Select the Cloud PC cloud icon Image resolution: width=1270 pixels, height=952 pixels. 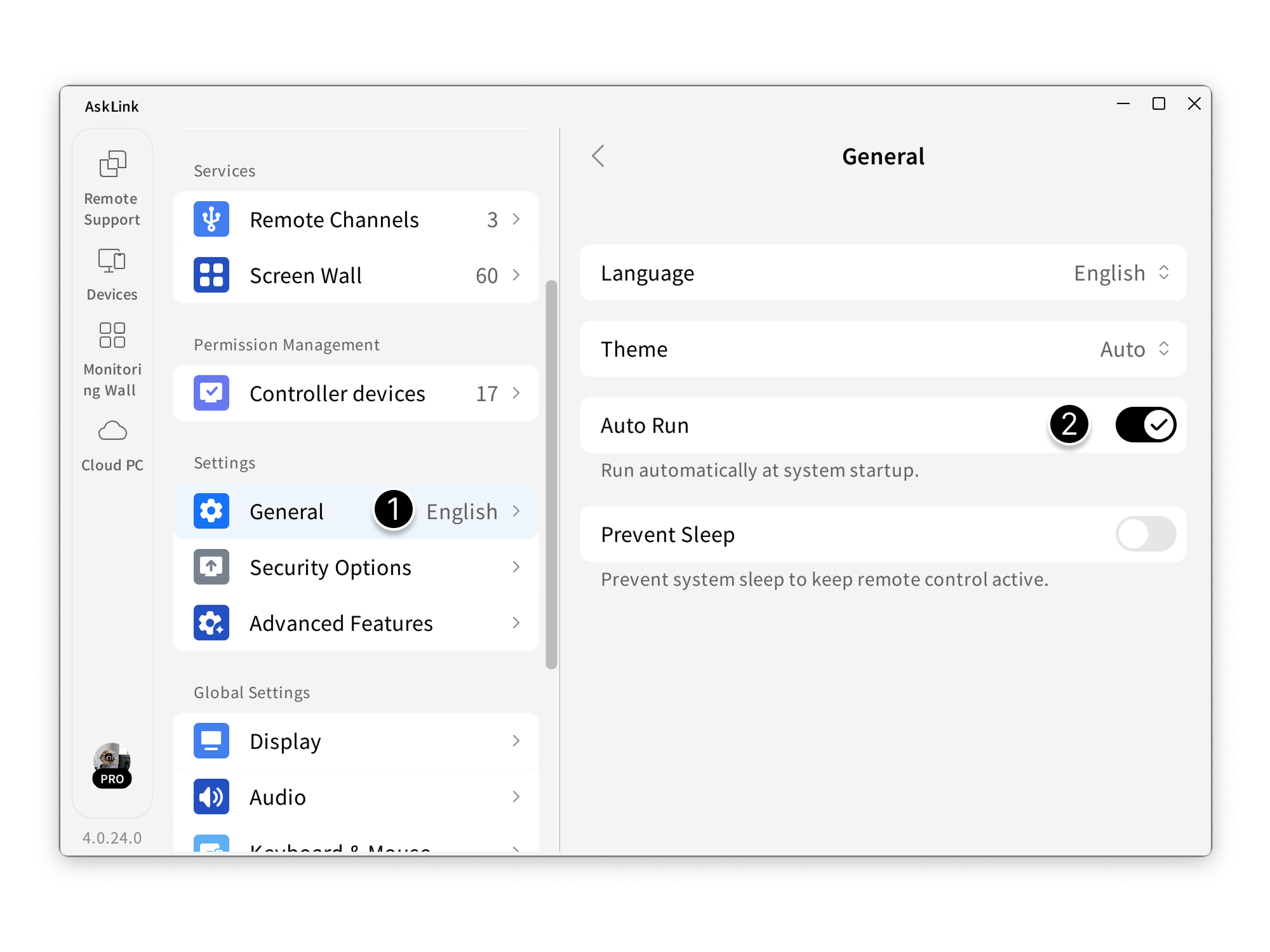(112, 431)
